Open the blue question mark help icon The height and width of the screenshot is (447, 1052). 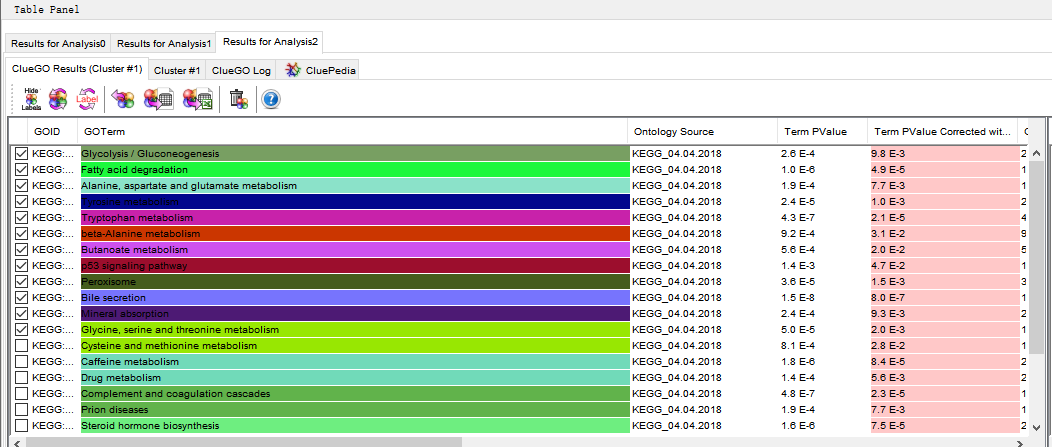271,99
